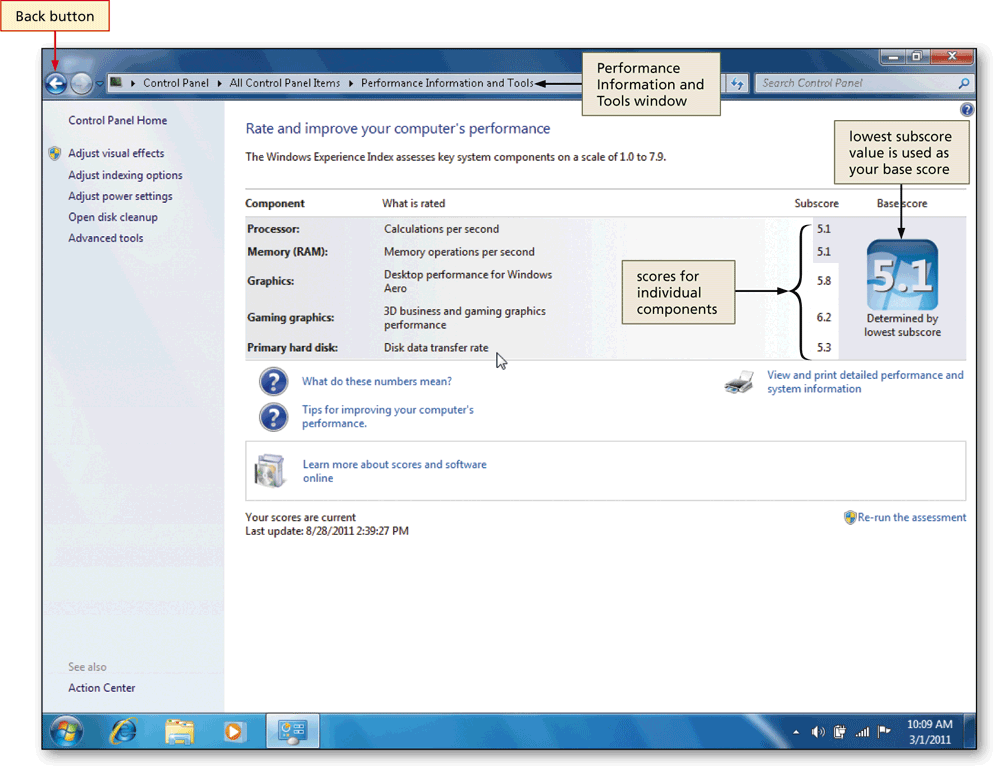Launch Windows Media Player from the taskbar
This screenshot has height=768, width=995.
(x=233, y=732)
